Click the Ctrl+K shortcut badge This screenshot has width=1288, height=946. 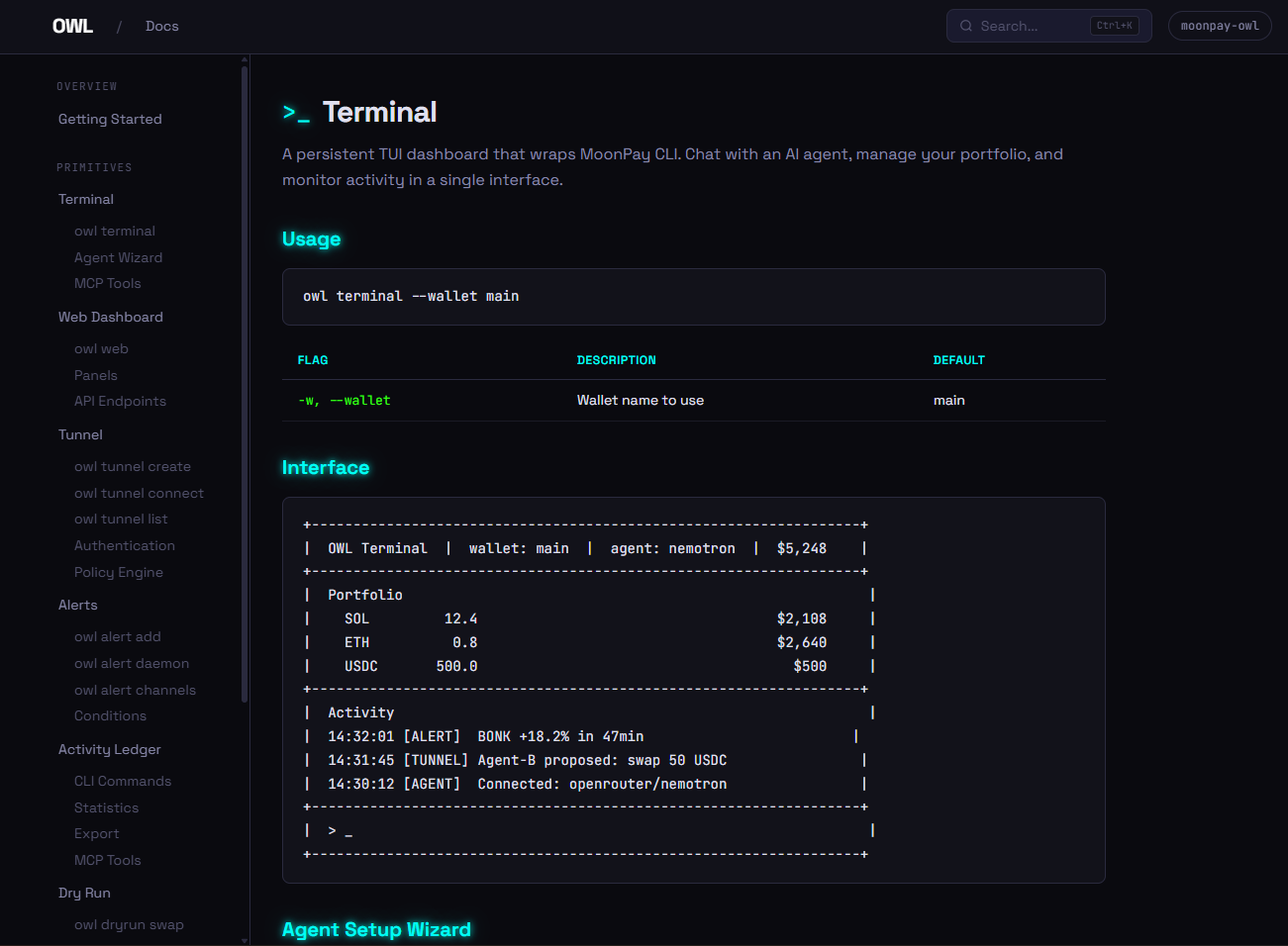(x=1114, y=26)
